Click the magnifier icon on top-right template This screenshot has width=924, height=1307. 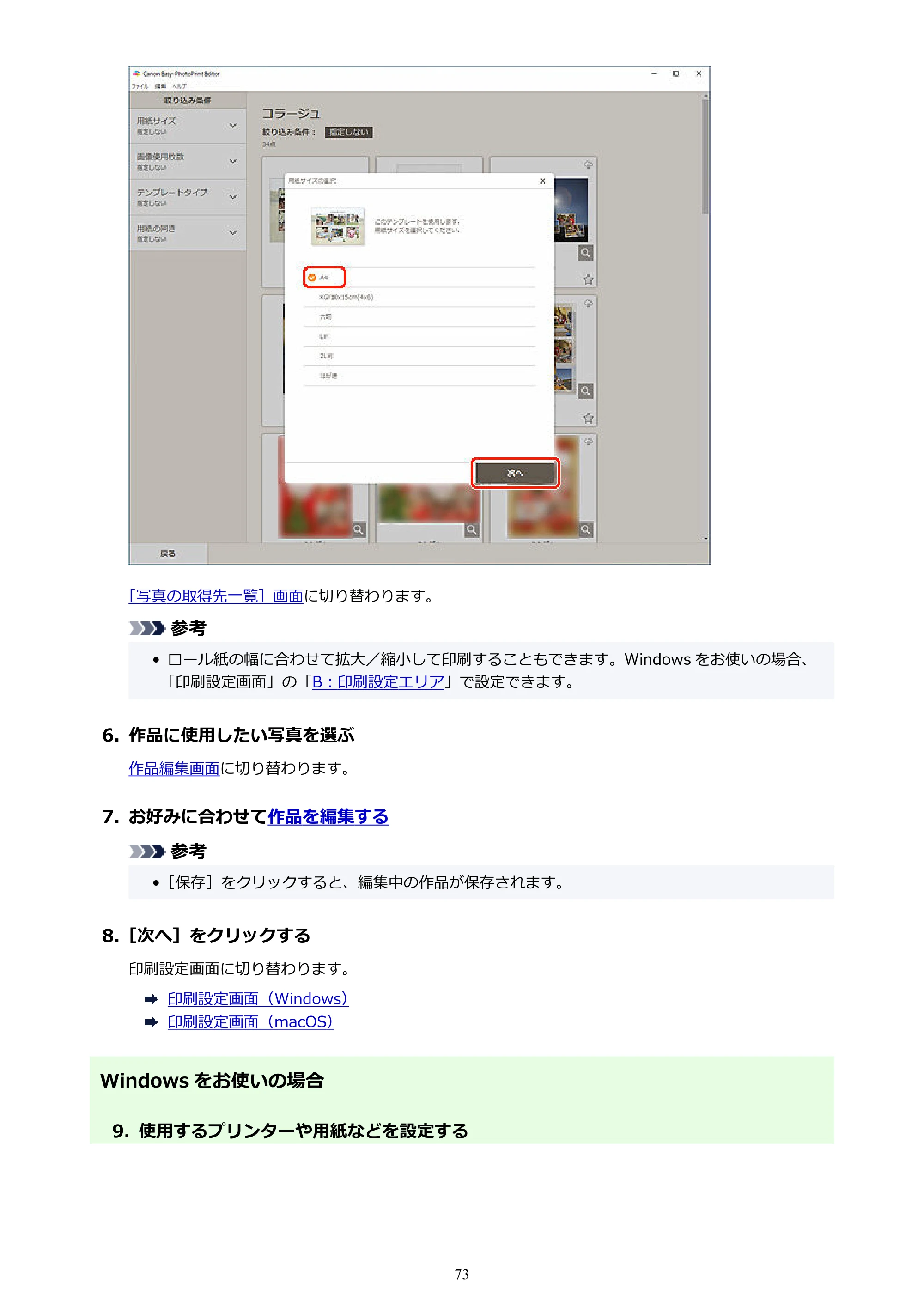(x=585, y=253)
